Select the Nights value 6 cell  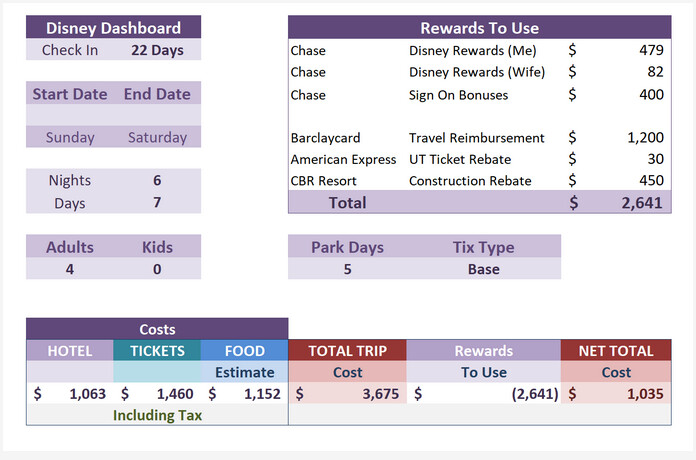click(157, 180)
